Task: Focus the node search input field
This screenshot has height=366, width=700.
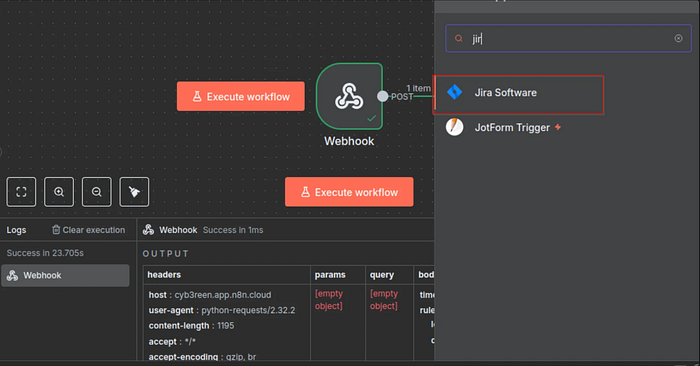Action: pos(568,38)
